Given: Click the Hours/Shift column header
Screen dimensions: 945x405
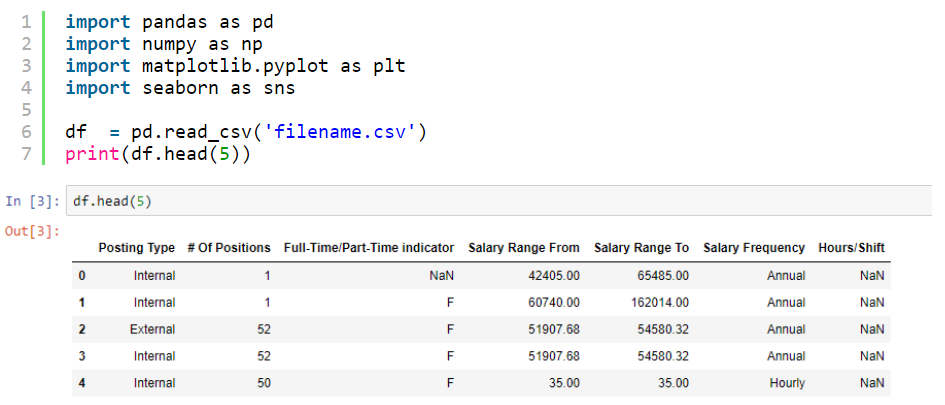Looking at the screenshot, I should (x=852, y=248).
